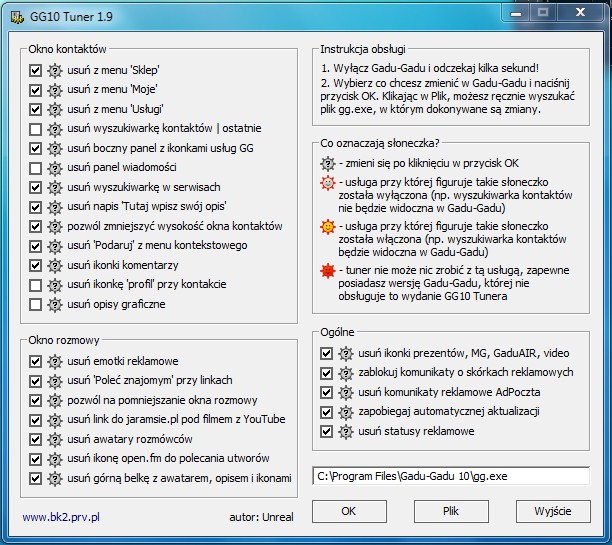Click sun icon beside 'usuń panel wiadomości'
The image size is (612, 545).
point(55,168)
